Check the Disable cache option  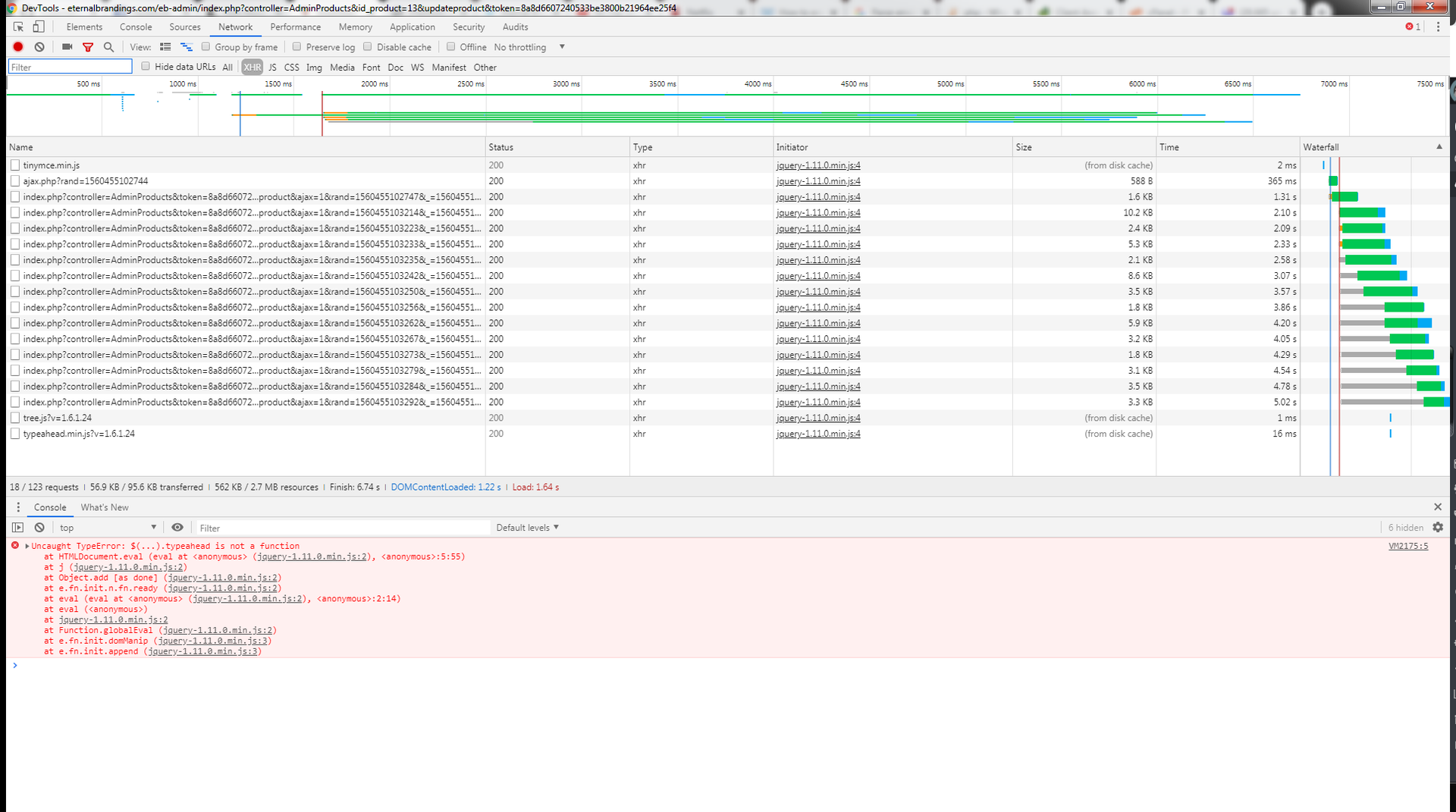point(368,47)
